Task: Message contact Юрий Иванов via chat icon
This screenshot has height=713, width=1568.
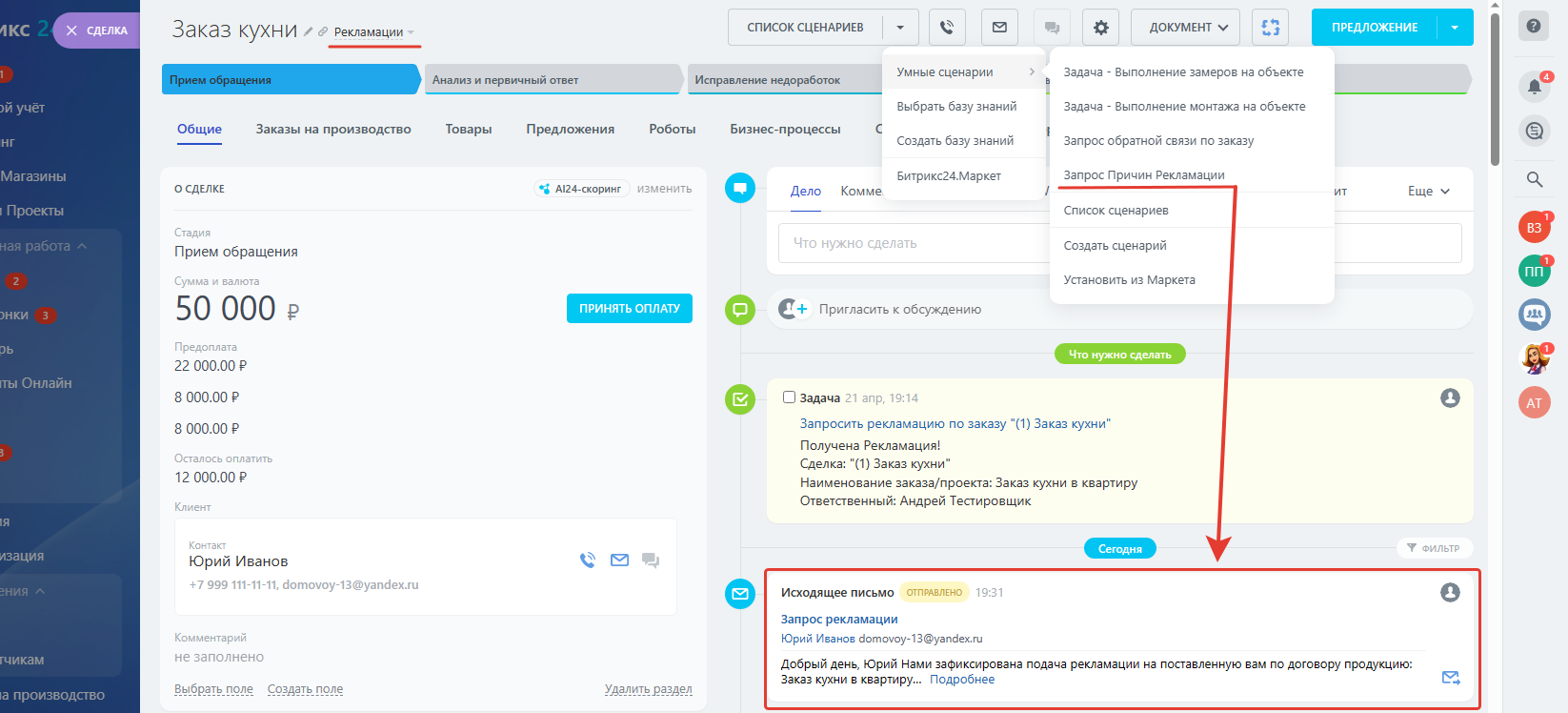Action: 651,560
